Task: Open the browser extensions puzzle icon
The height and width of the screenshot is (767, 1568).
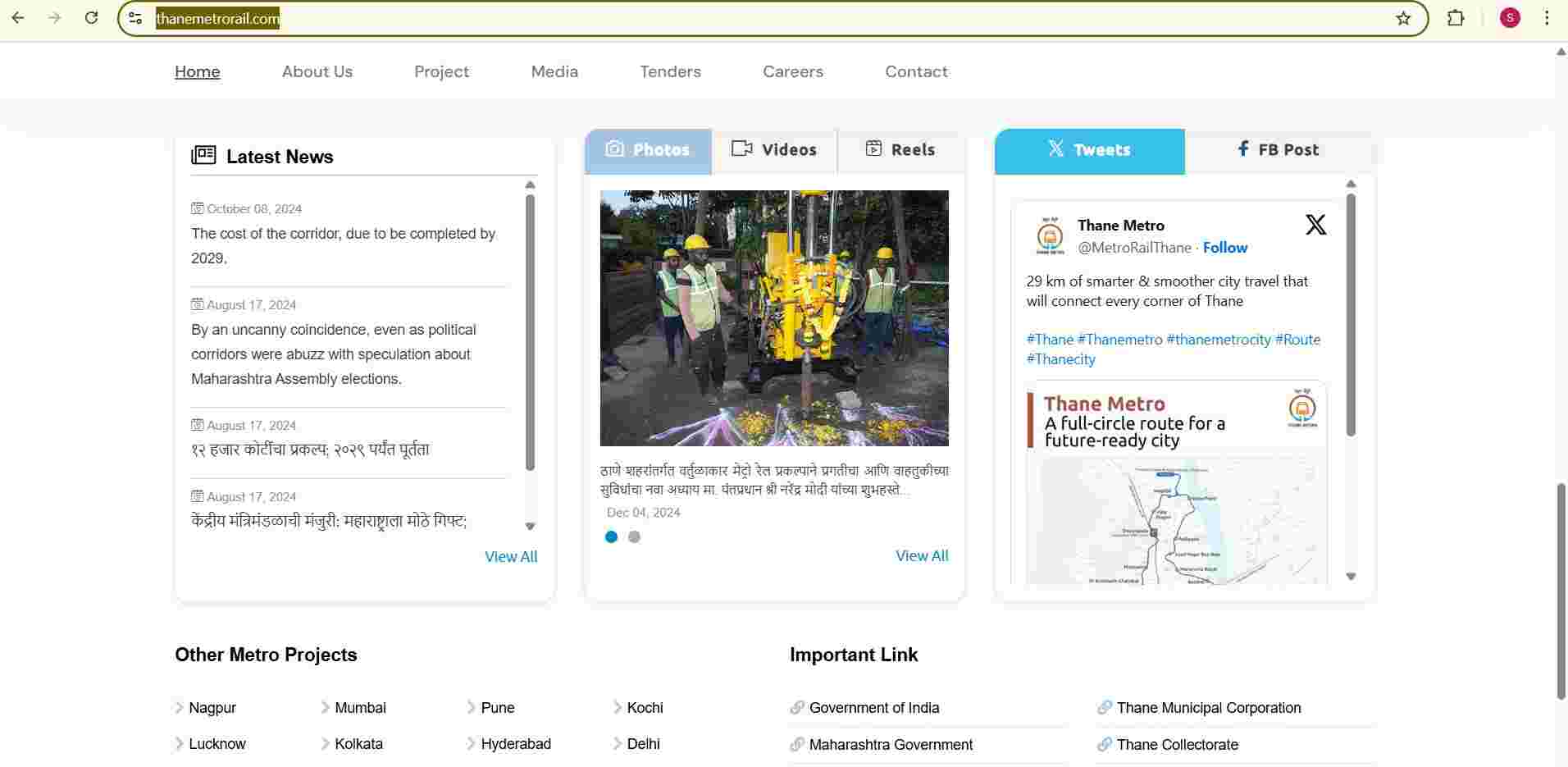Action: point(1456,18)
